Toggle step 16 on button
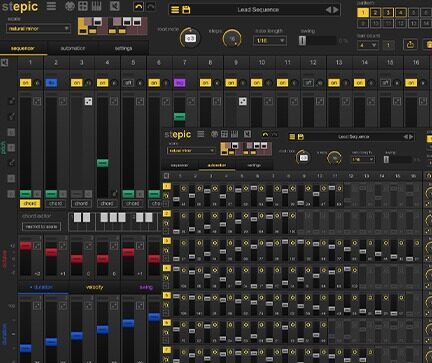Image resolution: width=432 pixels, height=363 pixels. pos(411,83)
